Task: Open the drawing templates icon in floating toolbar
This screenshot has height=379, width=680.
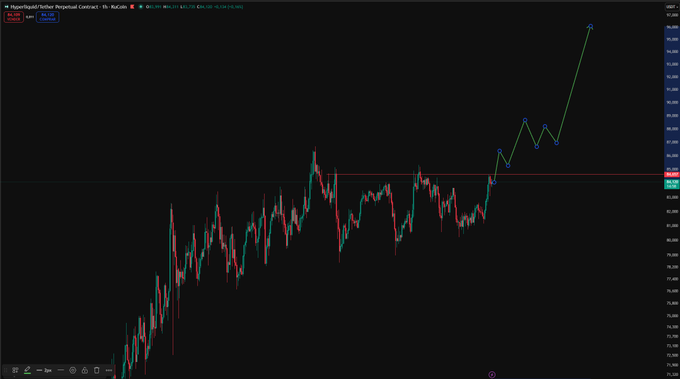Action: pos(15,370)
